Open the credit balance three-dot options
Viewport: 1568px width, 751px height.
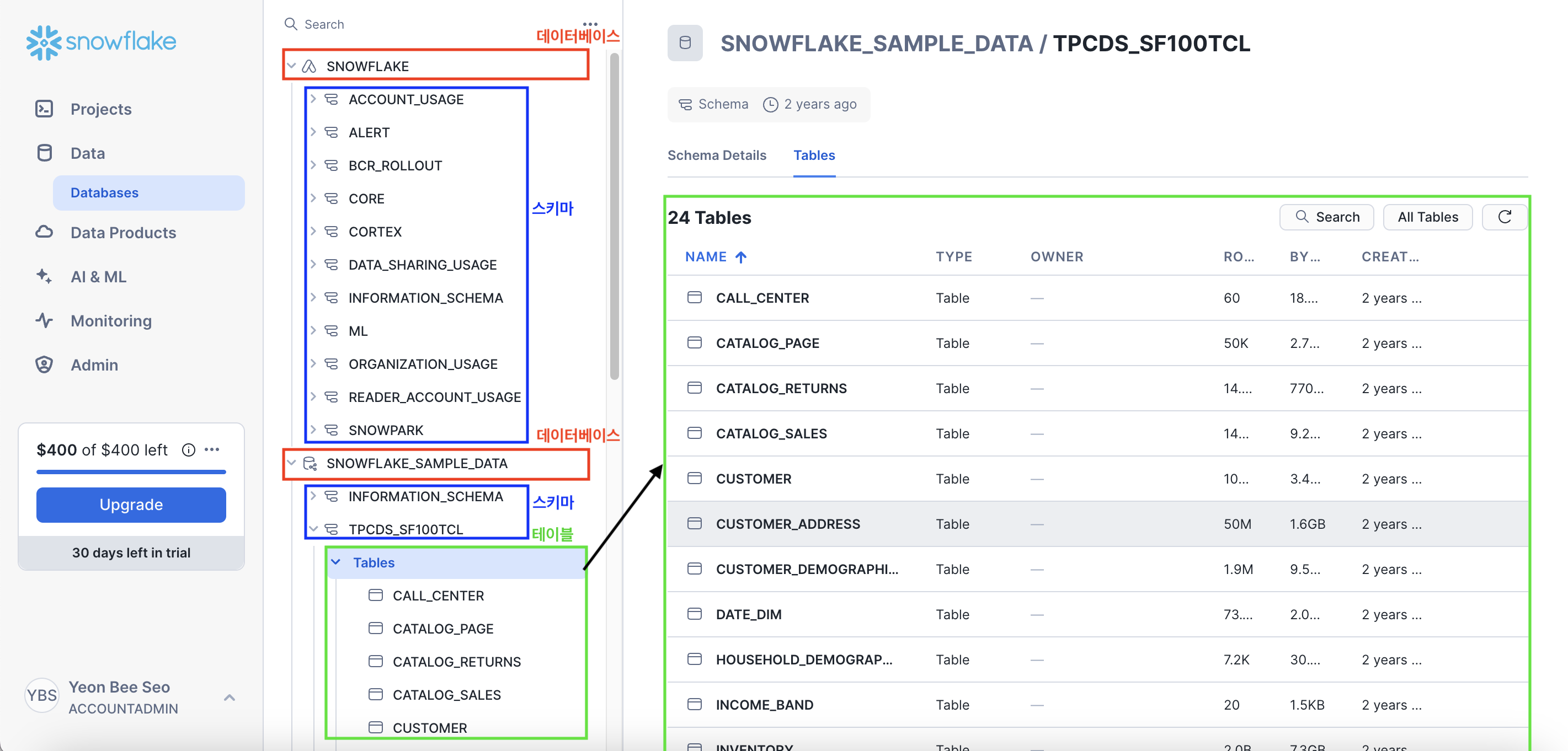(212, 450)
